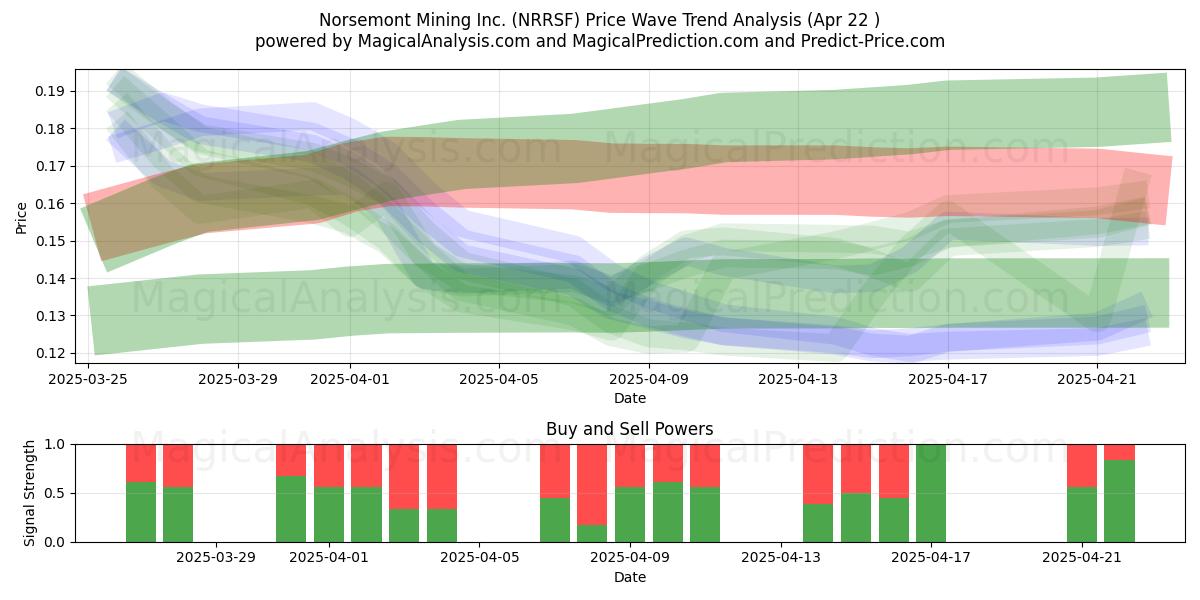
Task: Click the 2025-04-01 tick on the Buy and Sell Powers chart
Action: (x=329, y=558)
